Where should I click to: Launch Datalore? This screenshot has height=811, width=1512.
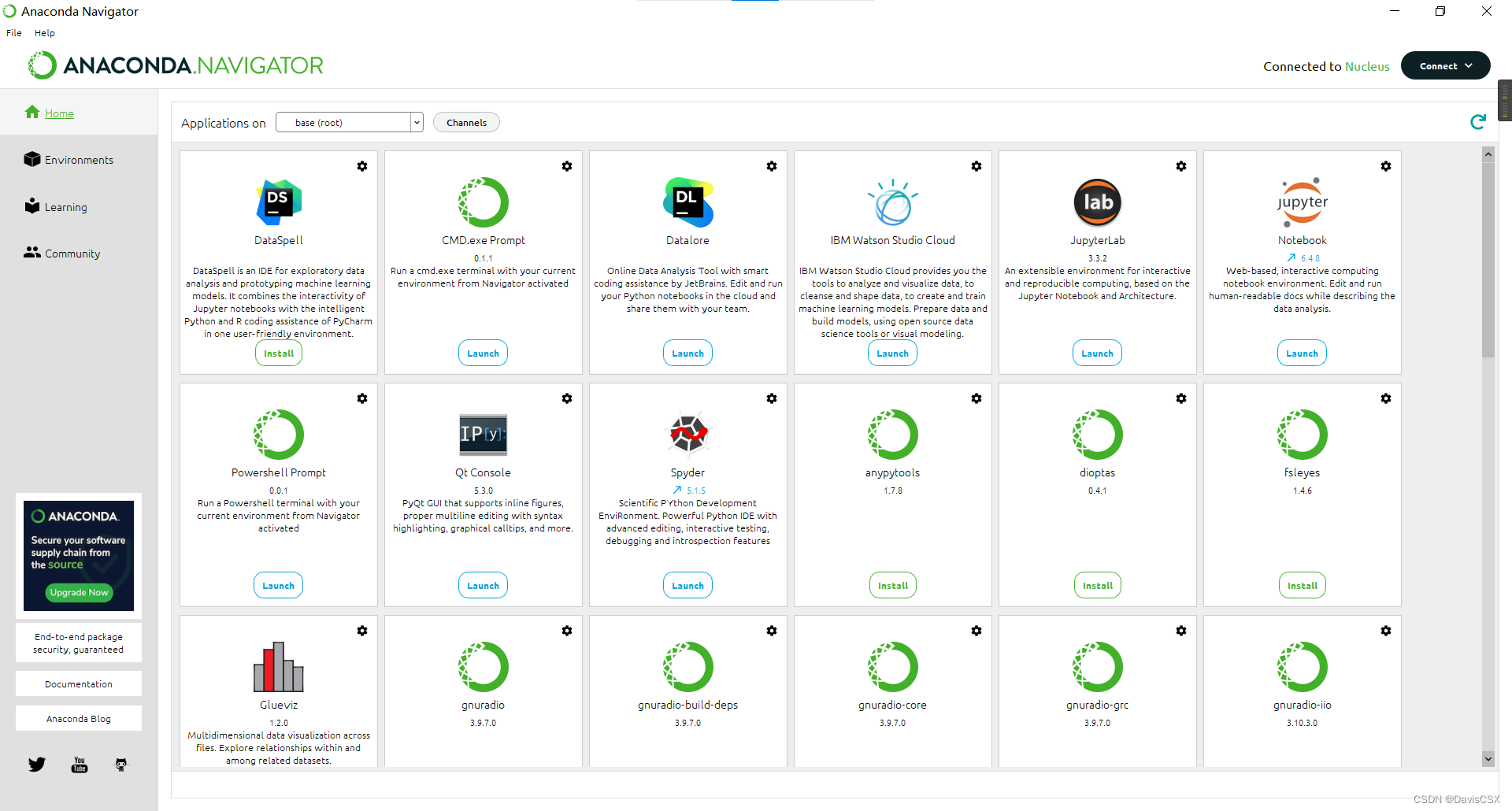click(x=688, y=354)
